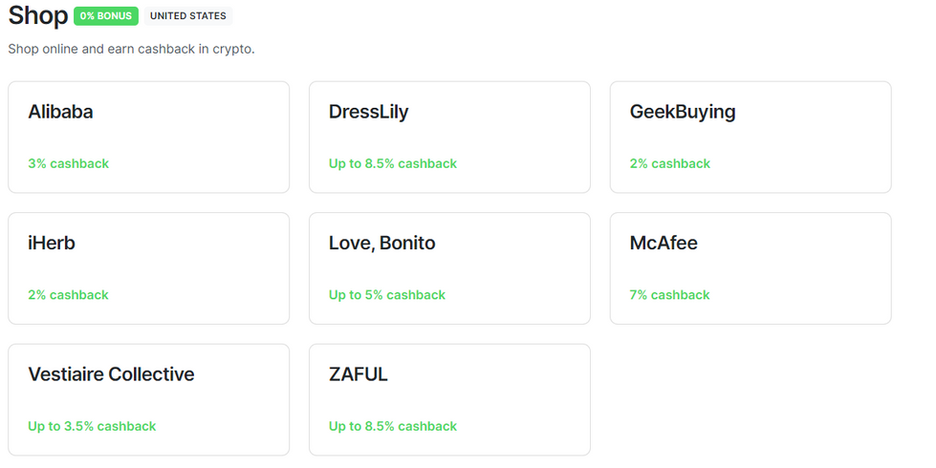Screen dimensions: 936x468
Task: Open the UNITED STATES country selector
Action: click(188, 16)
